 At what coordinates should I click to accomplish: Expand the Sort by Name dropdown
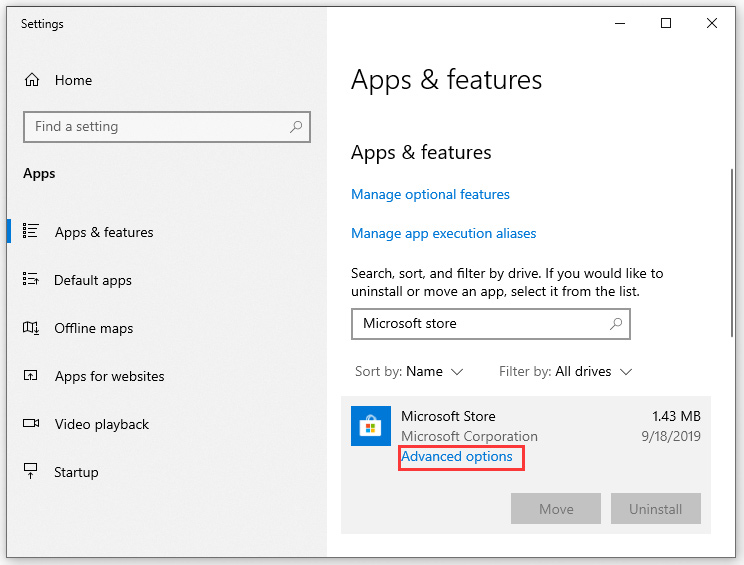pyautogui.click(x=409, y=371)
